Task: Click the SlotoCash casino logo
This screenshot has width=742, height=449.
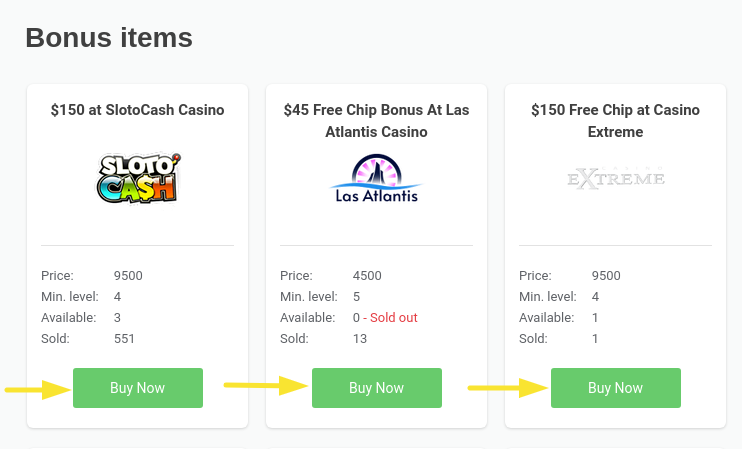Action: 137,178
